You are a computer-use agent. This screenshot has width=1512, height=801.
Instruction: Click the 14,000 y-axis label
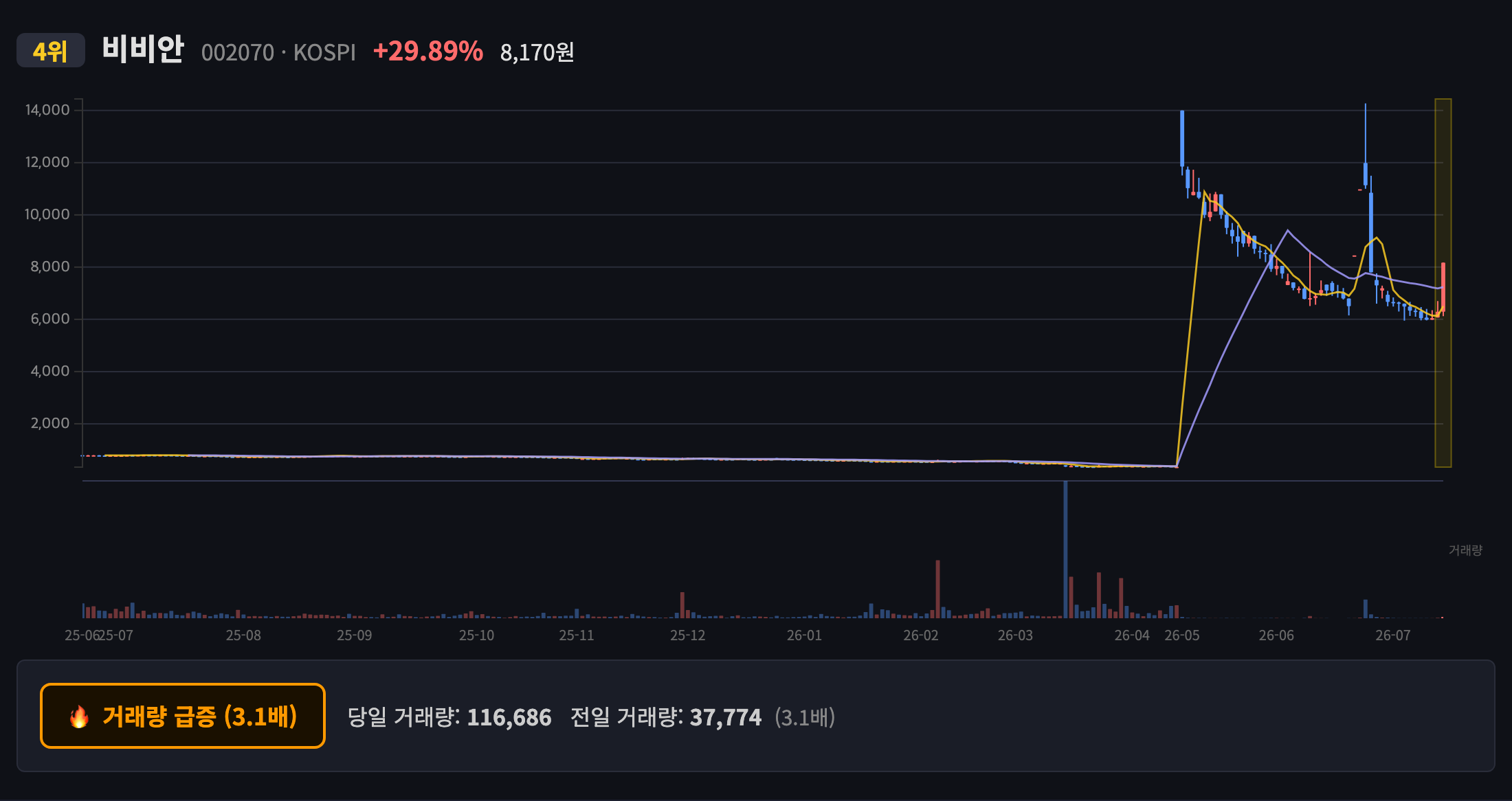point(47,110)
